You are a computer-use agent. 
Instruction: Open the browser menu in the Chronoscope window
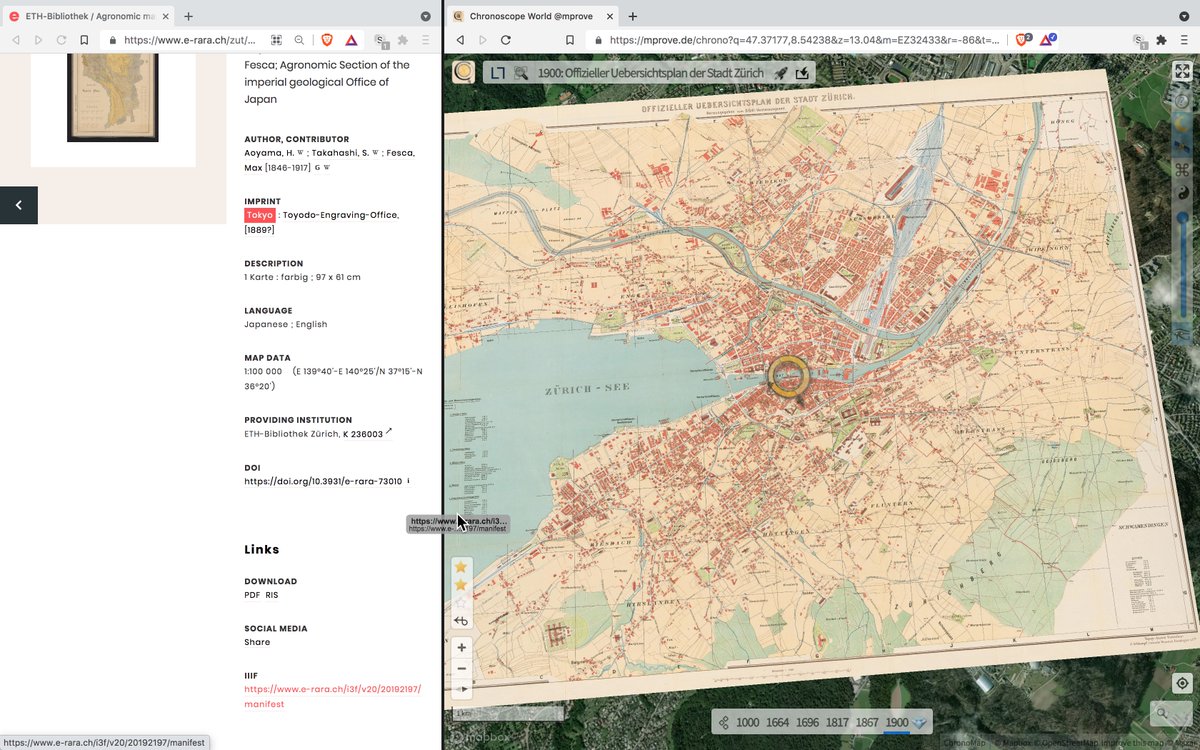point(1185,40)
